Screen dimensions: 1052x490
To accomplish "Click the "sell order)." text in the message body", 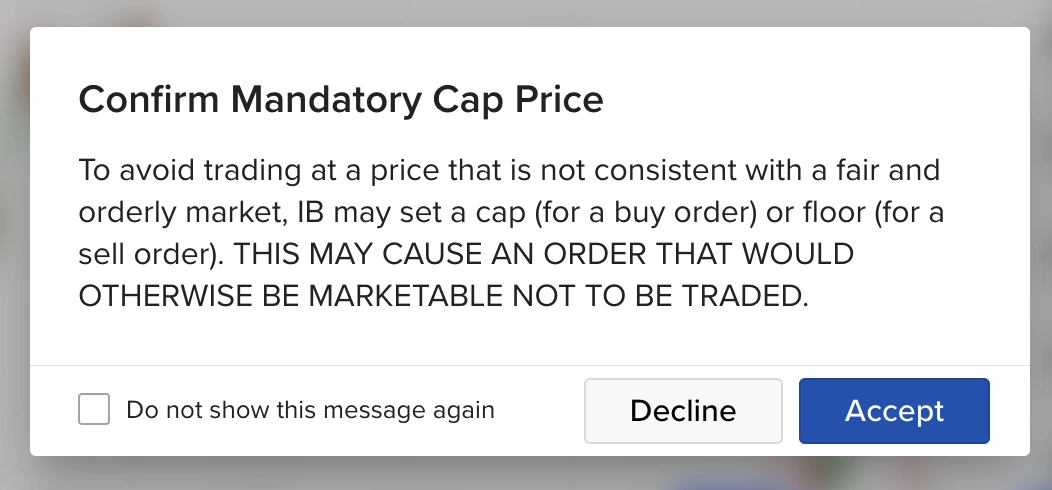I will pyautogui.click(x=151, y=254).
